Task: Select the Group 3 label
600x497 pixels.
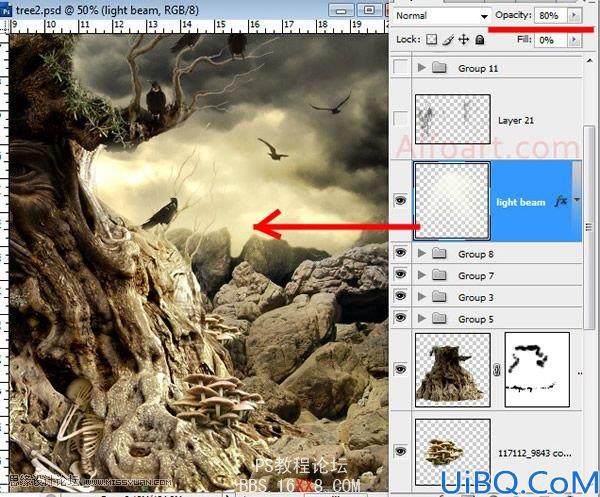Action: pyautogui.click(x=476, y=298)
